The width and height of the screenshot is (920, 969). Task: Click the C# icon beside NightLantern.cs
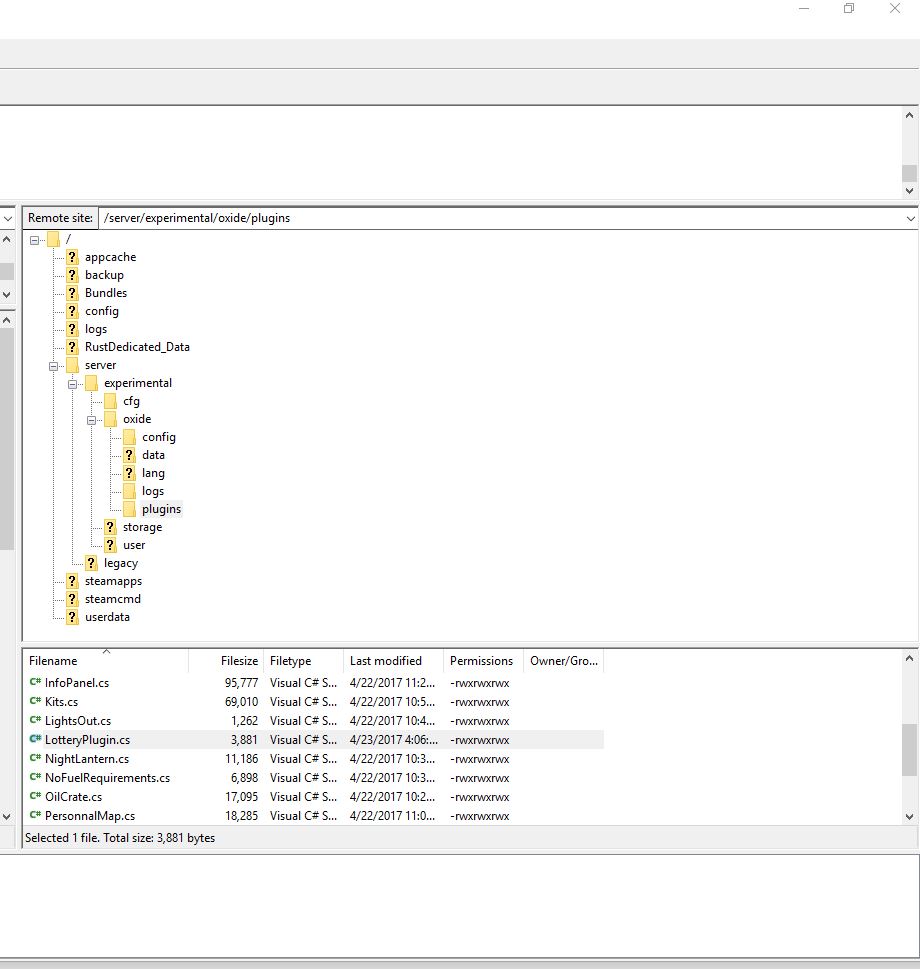(x=35, y=758)
